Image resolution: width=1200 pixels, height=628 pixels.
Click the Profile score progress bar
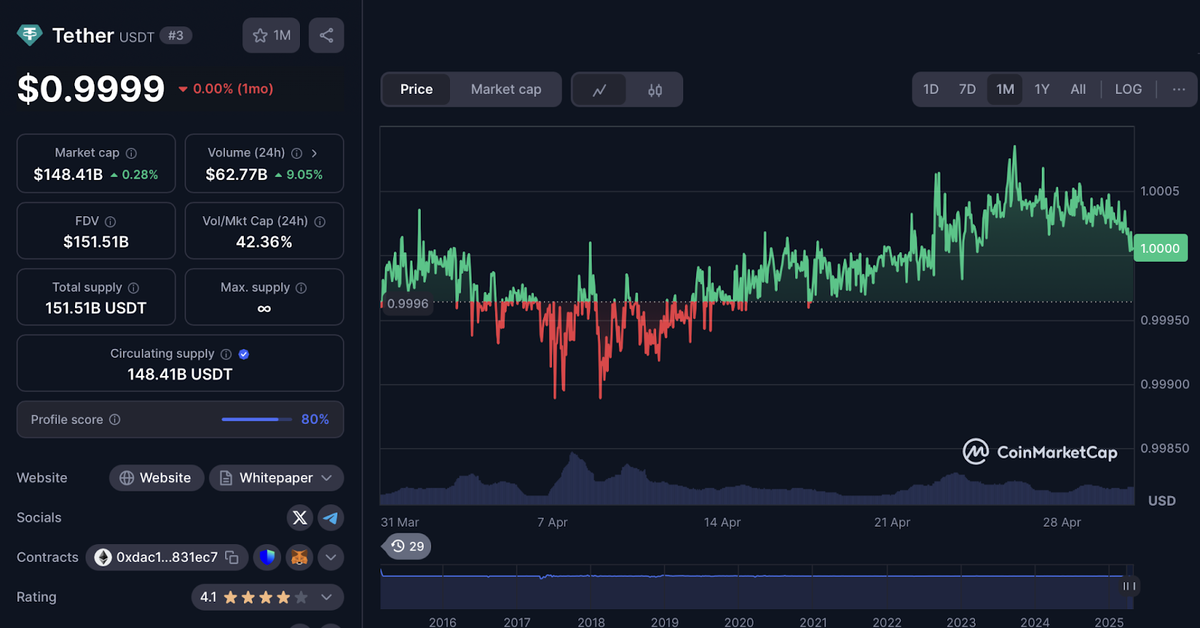click(256, 419)
